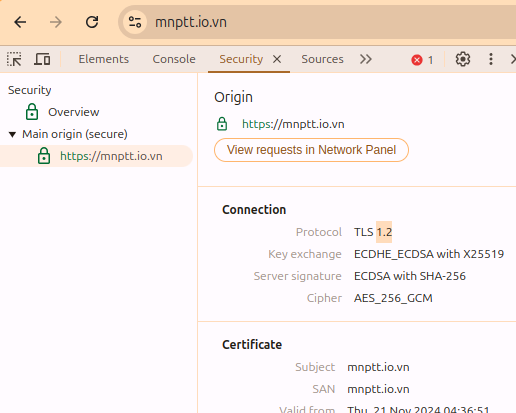516x413 pixels.
Task: Click the browser forward arrow
Action: [x=56, y=22]
